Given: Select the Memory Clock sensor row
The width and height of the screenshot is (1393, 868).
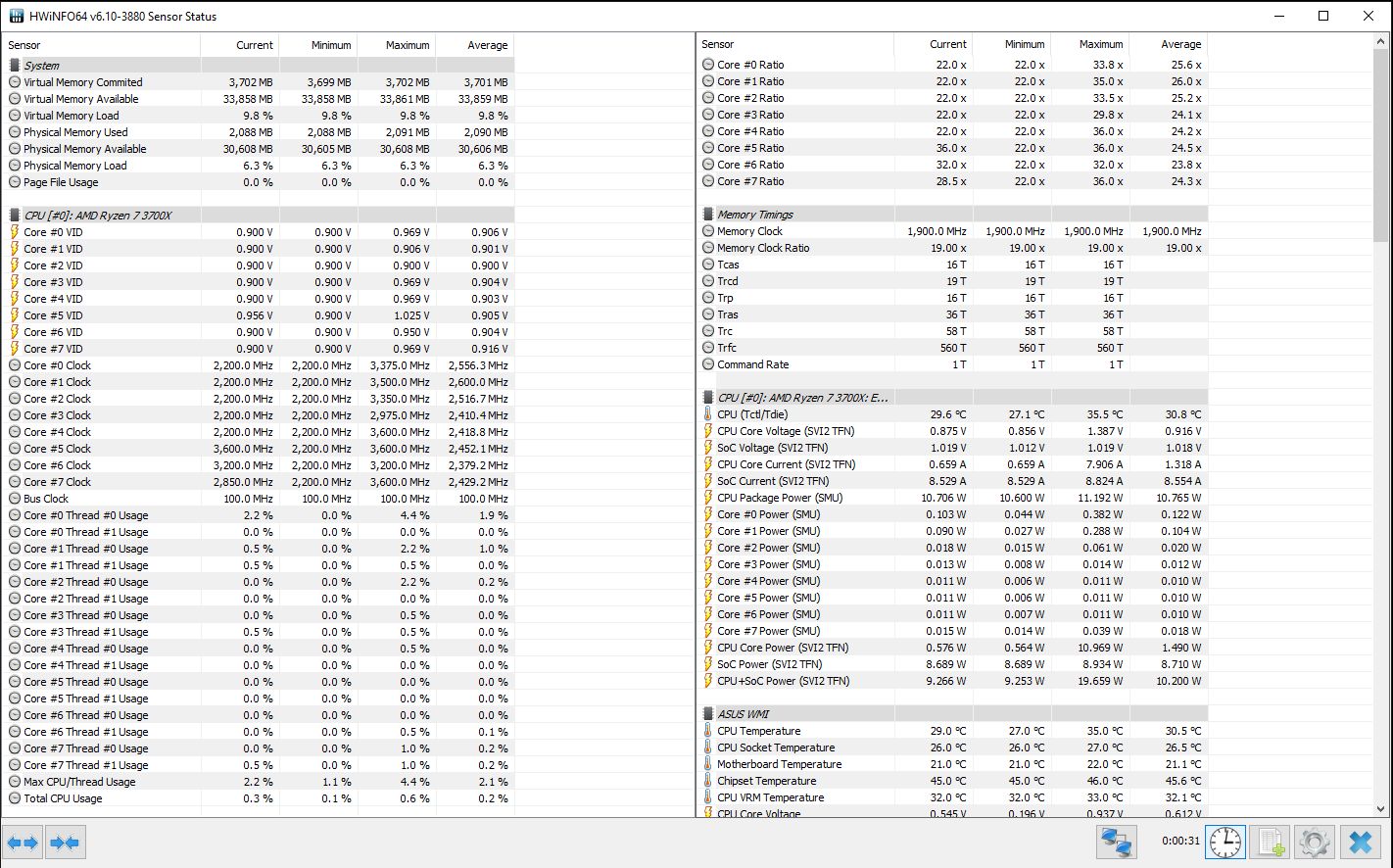Looking at the screenshot, I should point(749,231).
